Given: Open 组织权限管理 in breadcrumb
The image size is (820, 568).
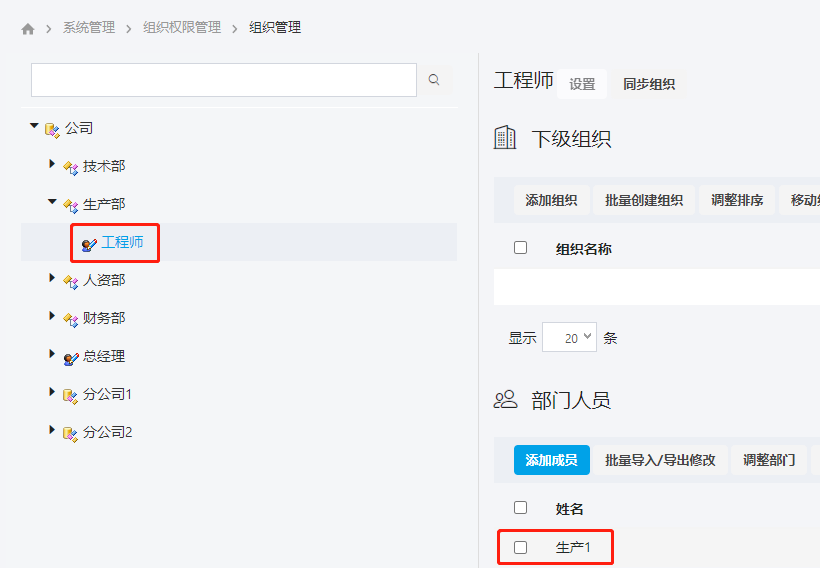Looking at the screenshot, I should pyautogui.click(x=182, y=28).
